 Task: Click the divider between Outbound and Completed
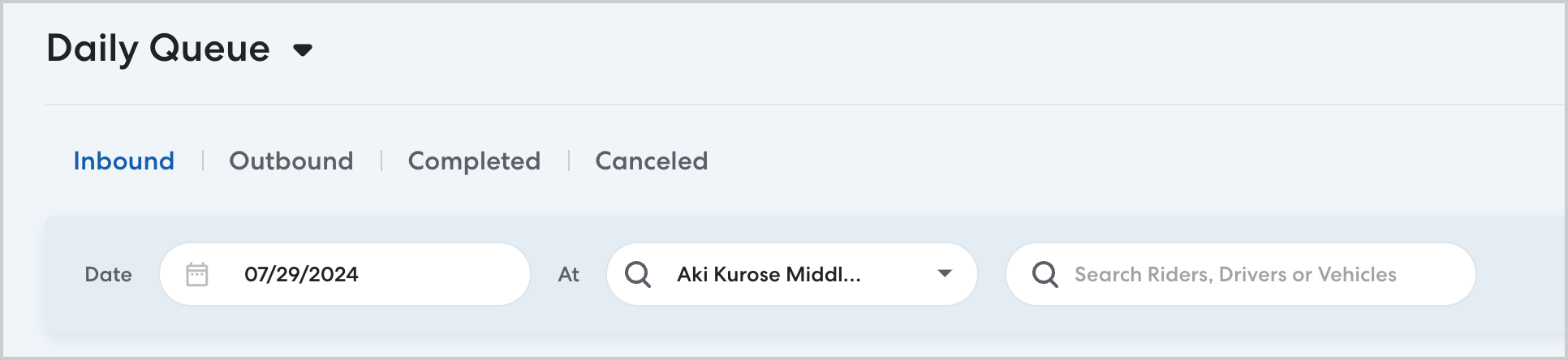381,161
